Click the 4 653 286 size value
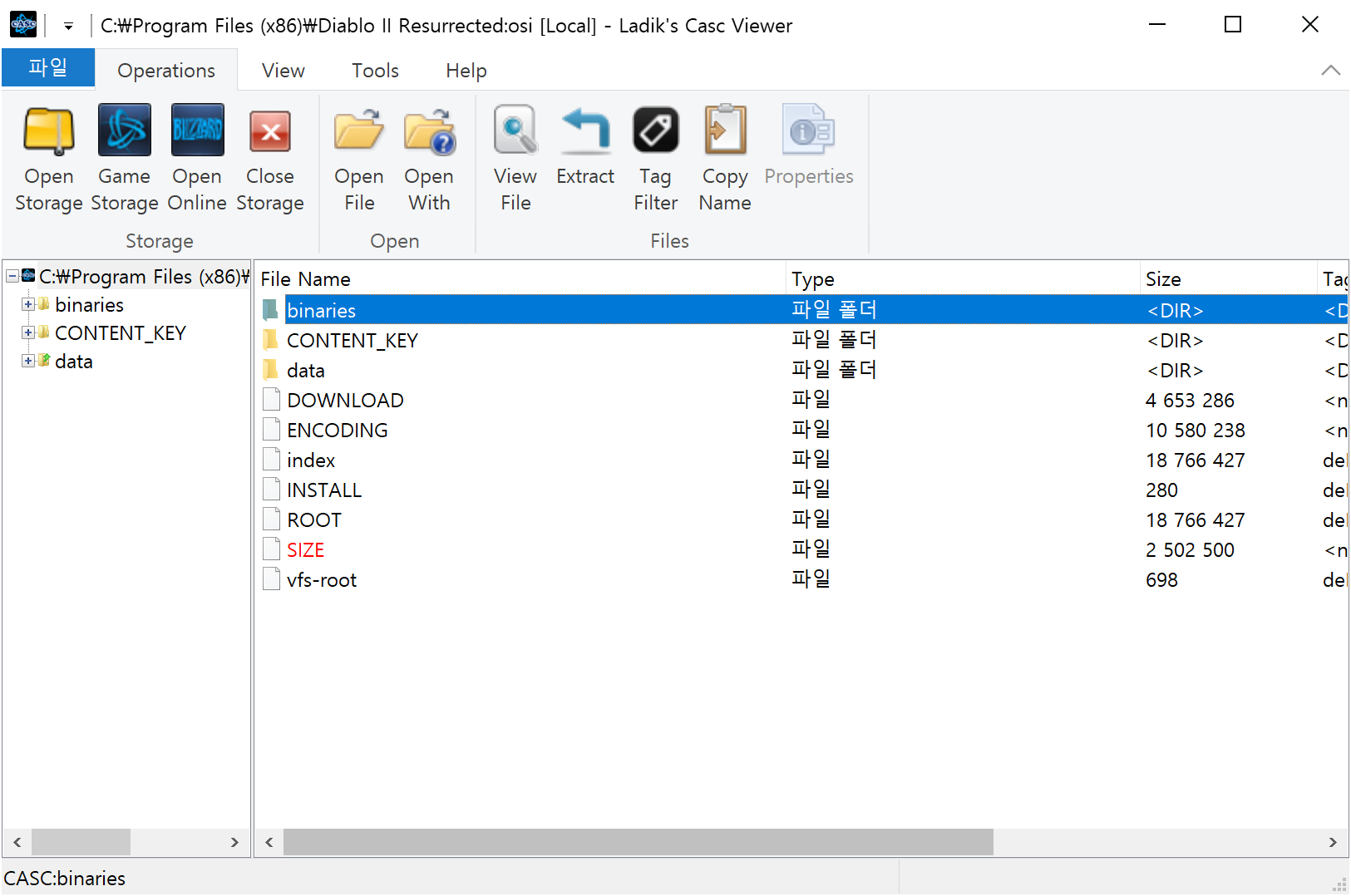This screenshot has width=1351, height=896. click(x=1190, y=401)
